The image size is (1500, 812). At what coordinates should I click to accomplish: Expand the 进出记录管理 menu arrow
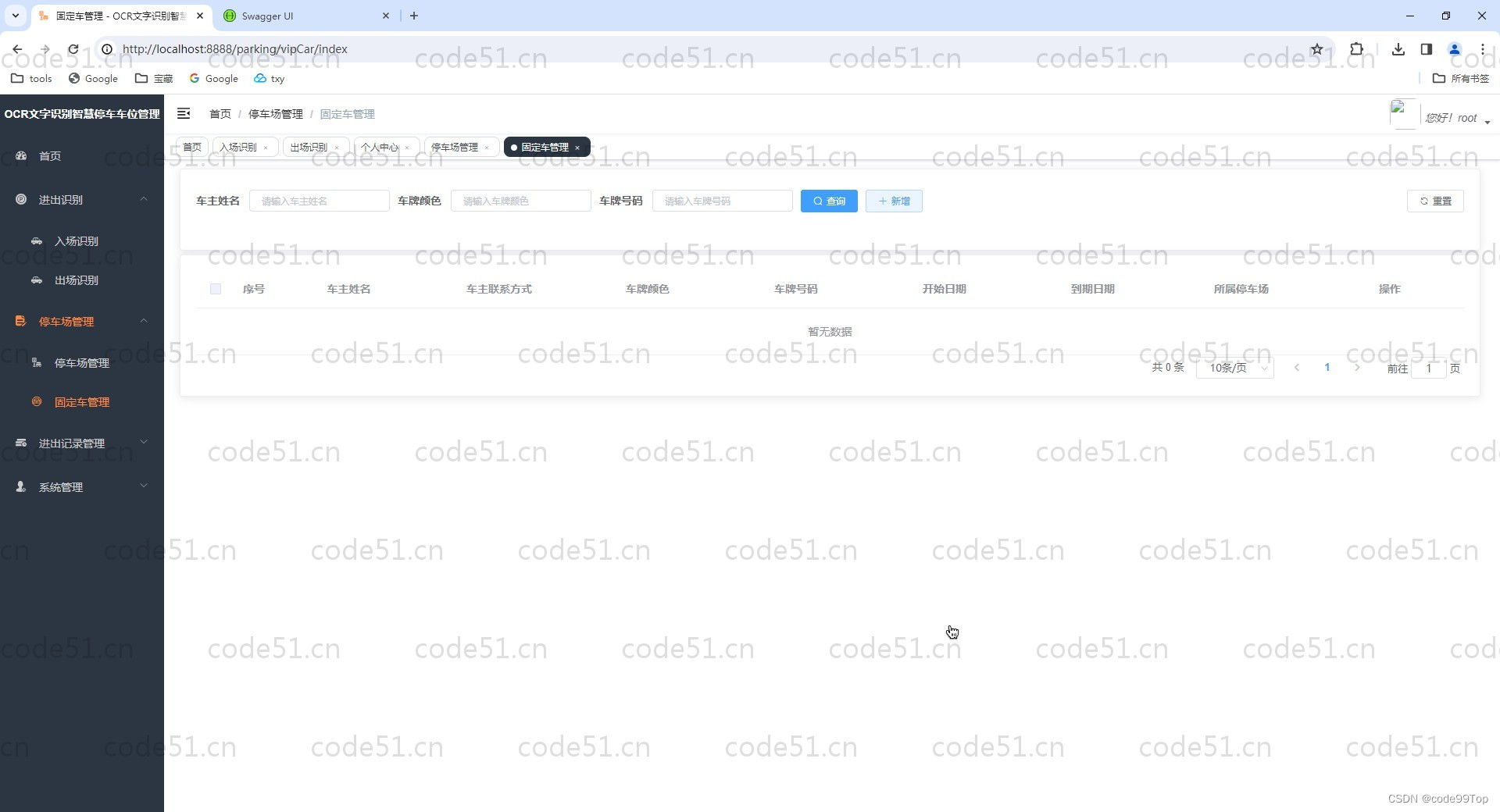click(x=144, y=443)
